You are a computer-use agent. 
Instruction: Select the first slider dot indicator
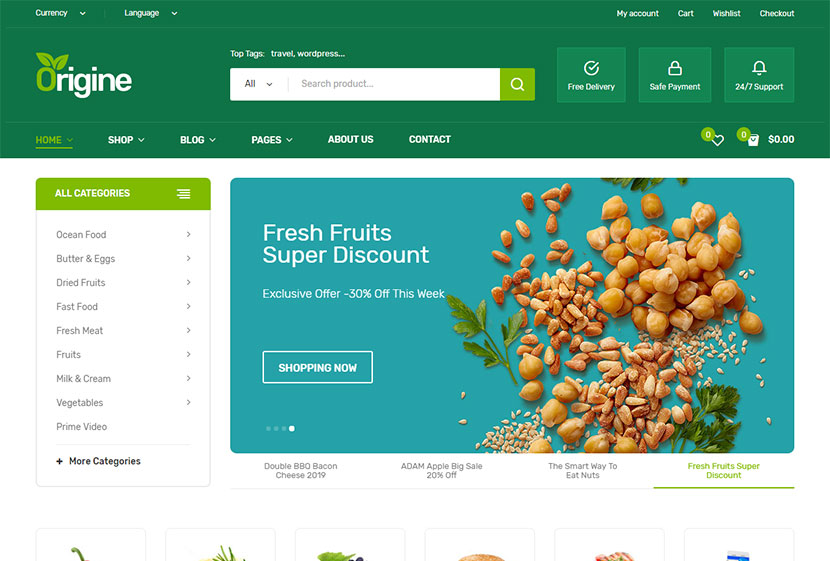268,429
